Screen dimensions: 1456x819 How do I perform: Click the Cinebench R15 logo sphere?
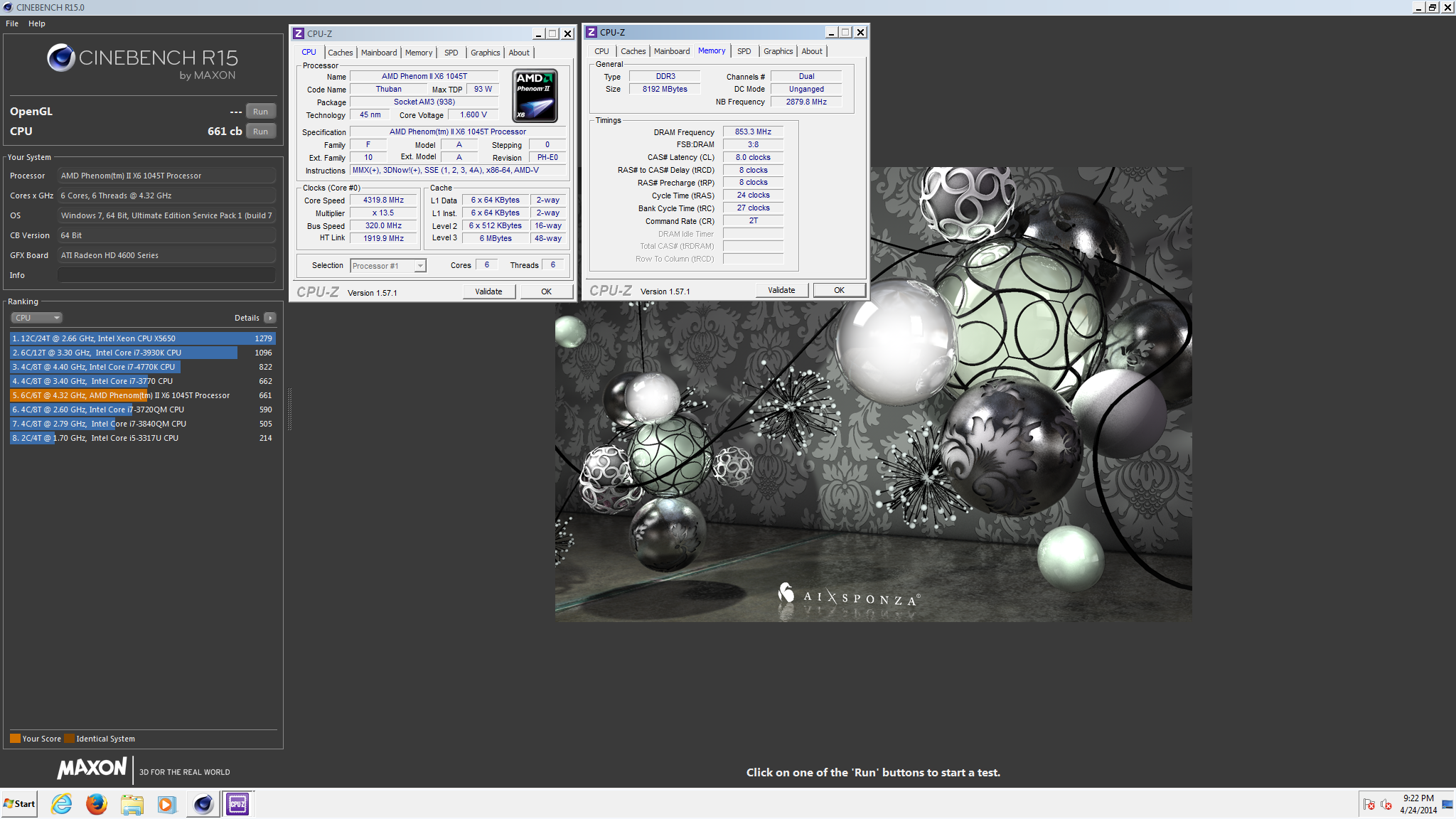coord(61,58)
